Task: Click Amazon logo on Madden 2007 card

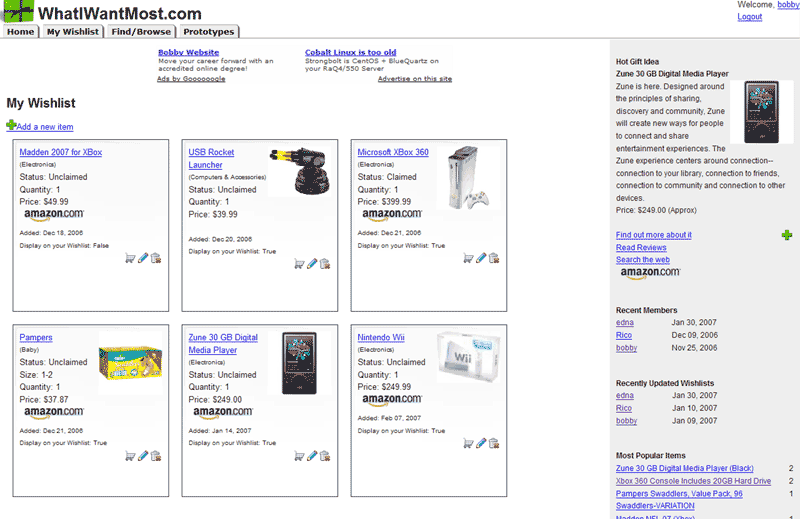Action: coord(54,215)
